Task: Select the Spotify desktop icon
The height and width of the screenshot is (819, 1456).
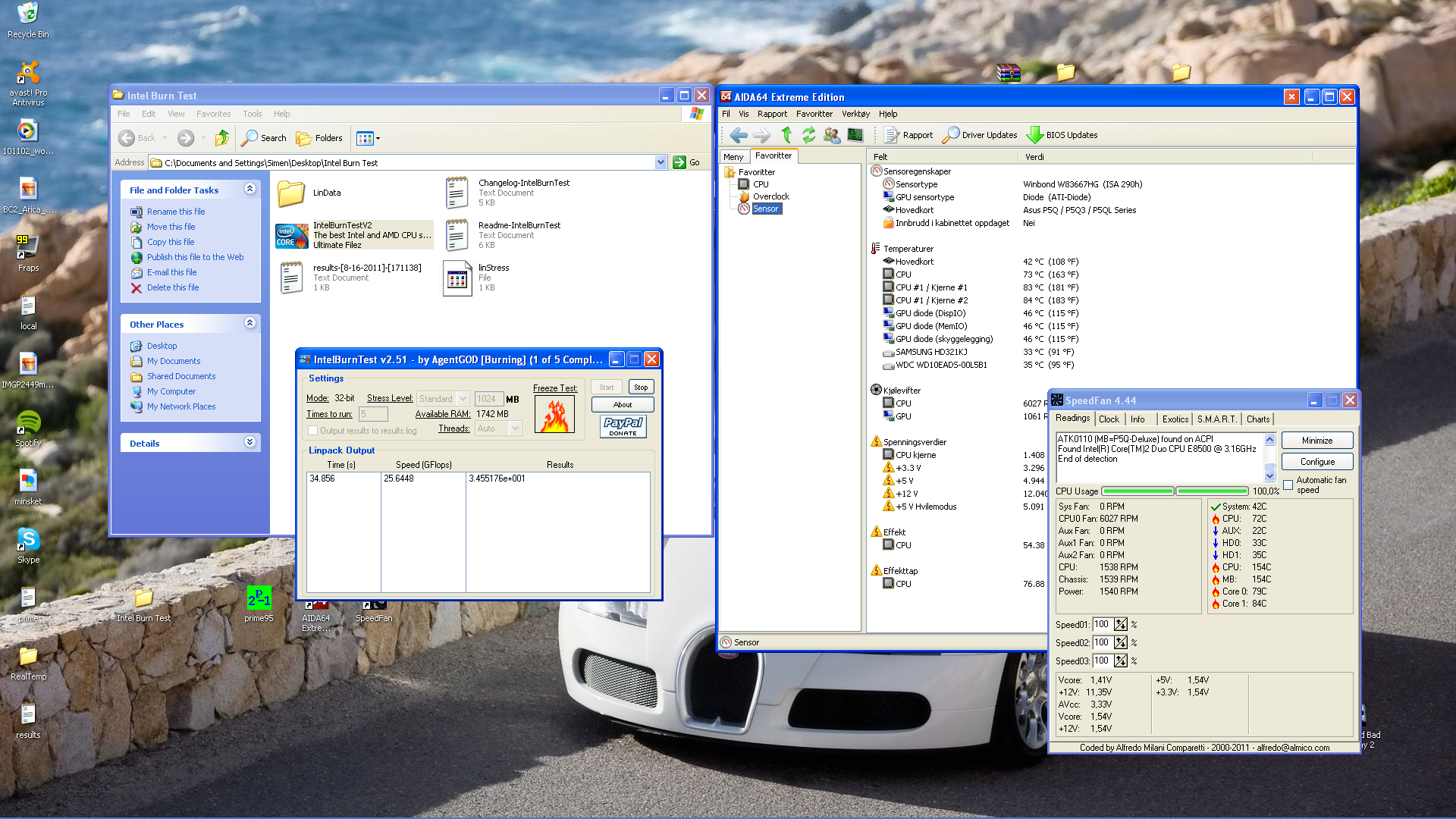Action: (x=28, y=428)
